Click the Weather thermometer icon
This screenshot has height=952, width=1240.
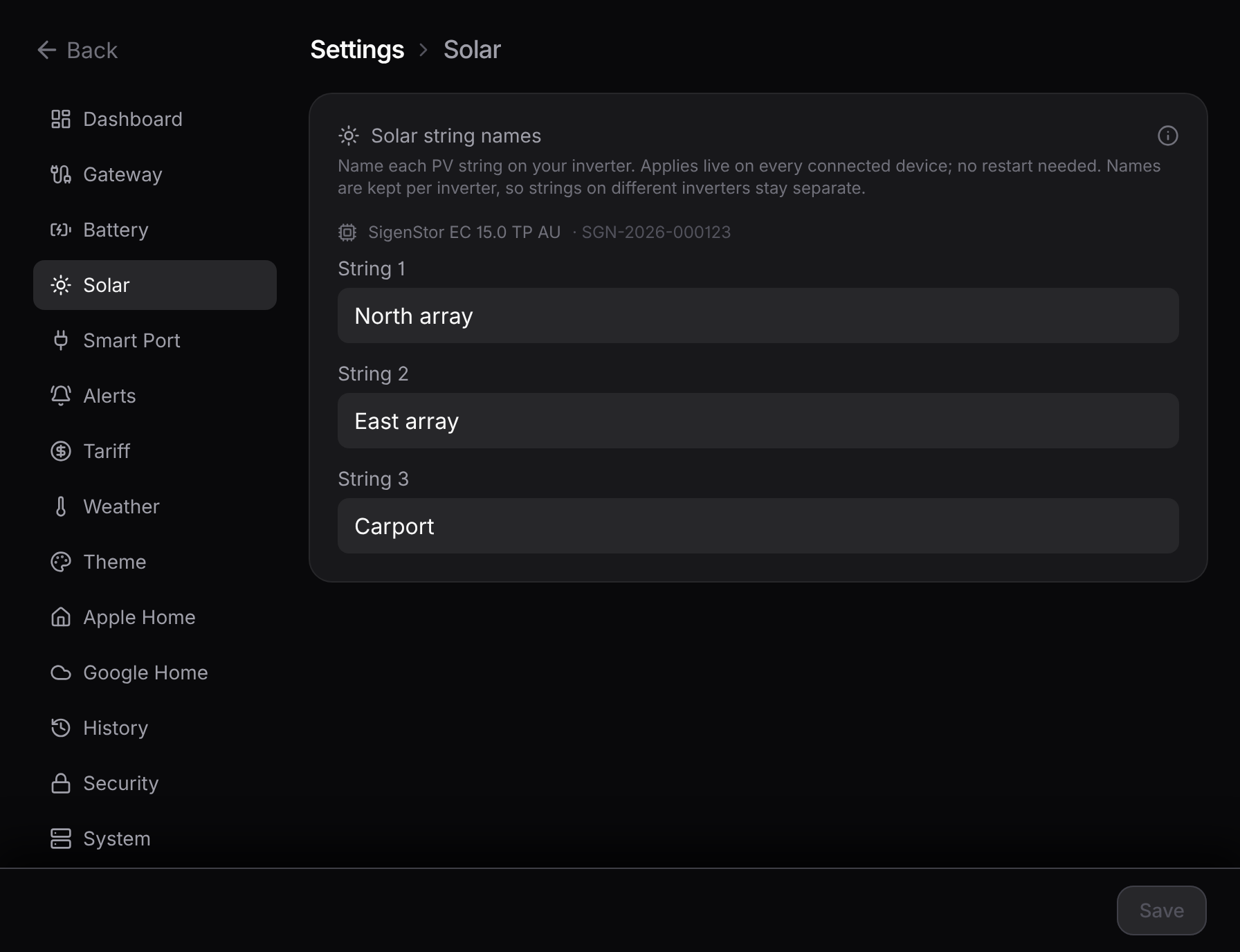pos(61,506)
